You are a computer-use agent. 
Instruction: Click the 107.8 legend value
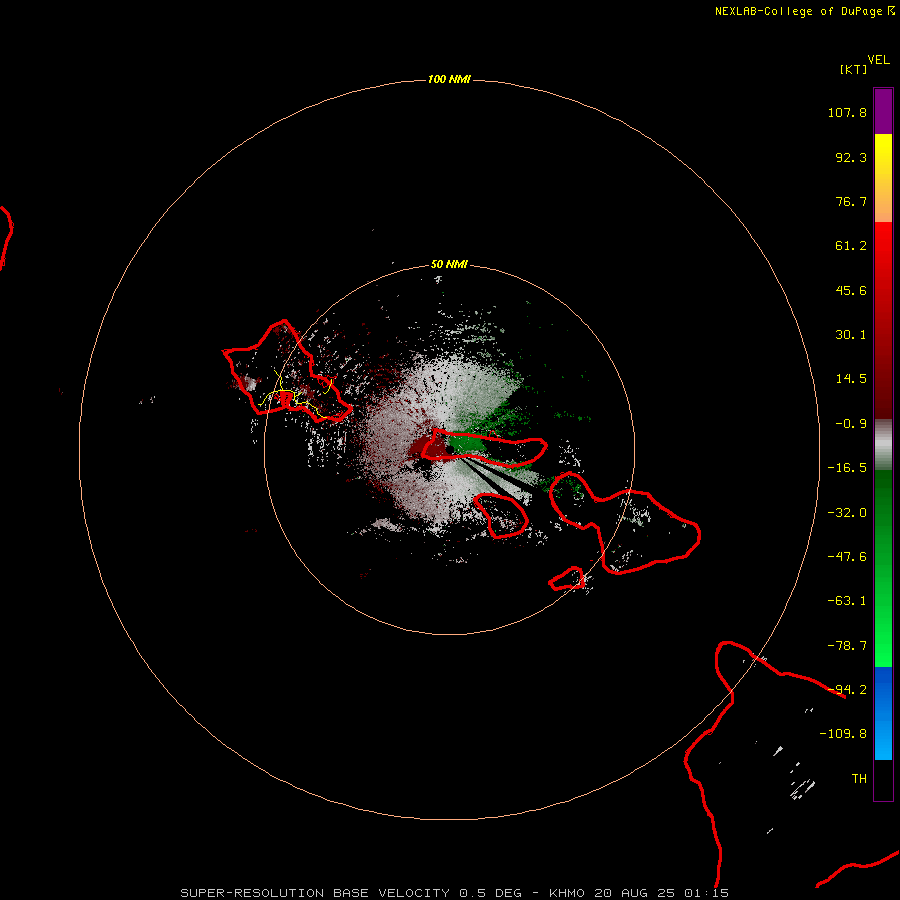coord(847,112)
